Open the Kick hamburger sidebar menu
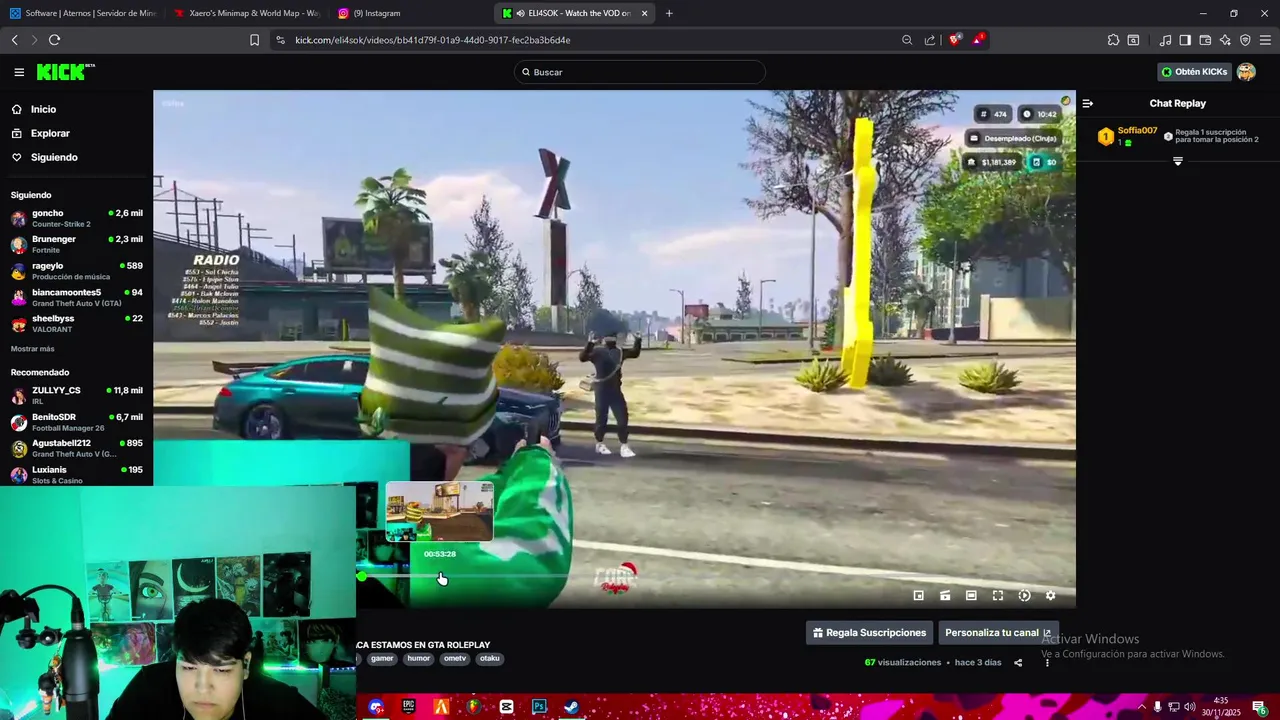This screenshot has height=720, width=1280. [19, 72]
